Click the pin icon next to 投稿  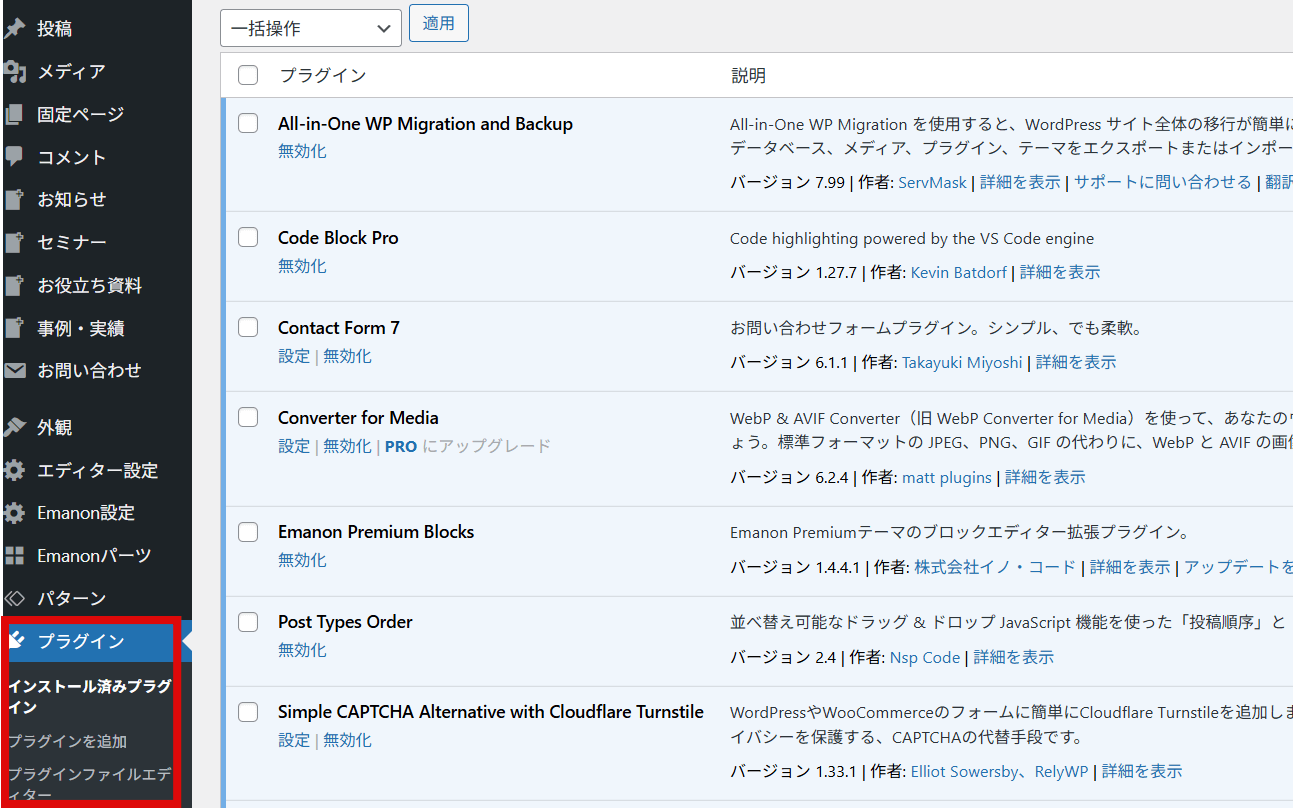point(14,29)
